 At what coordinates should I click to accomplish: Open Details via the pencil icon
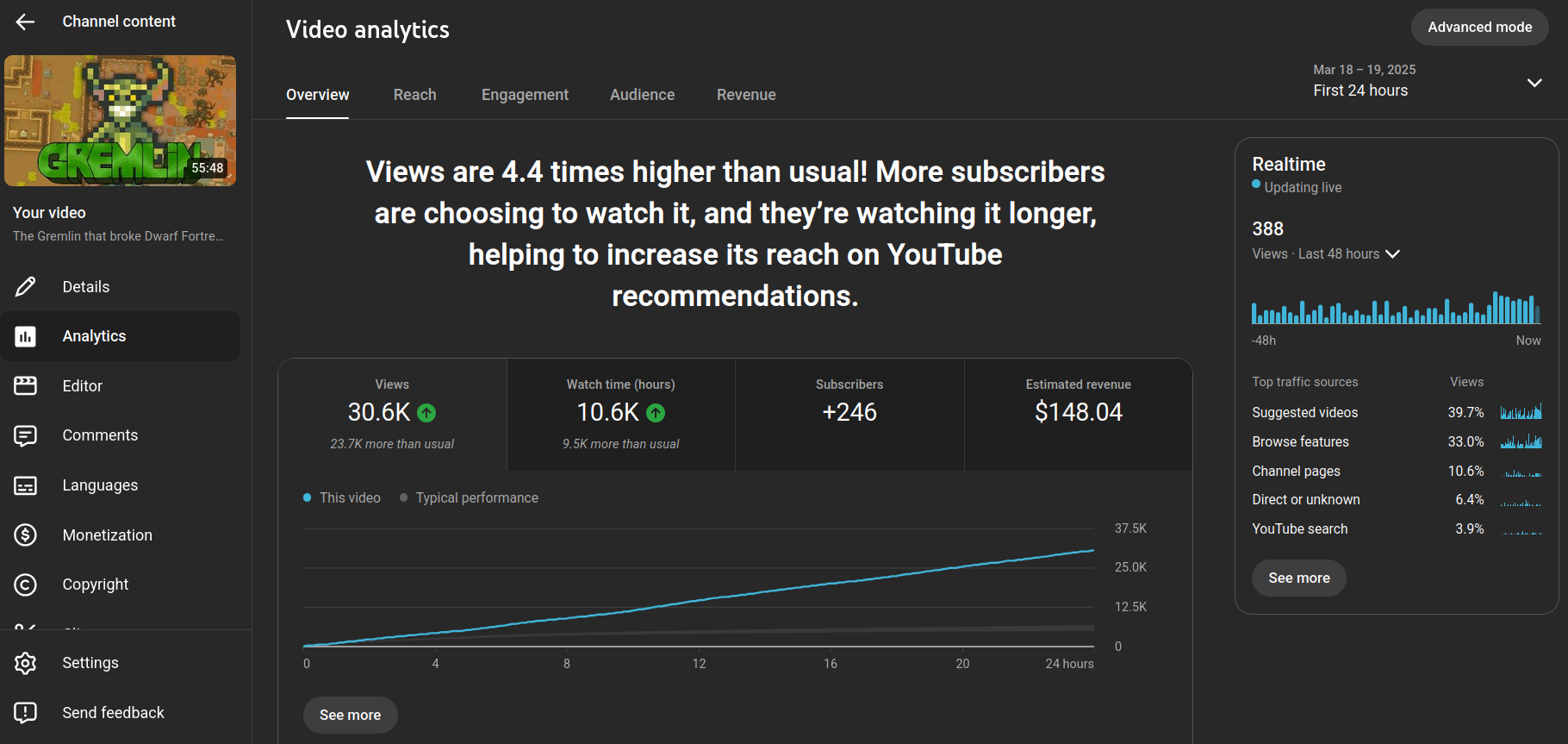tap(26, 287)
